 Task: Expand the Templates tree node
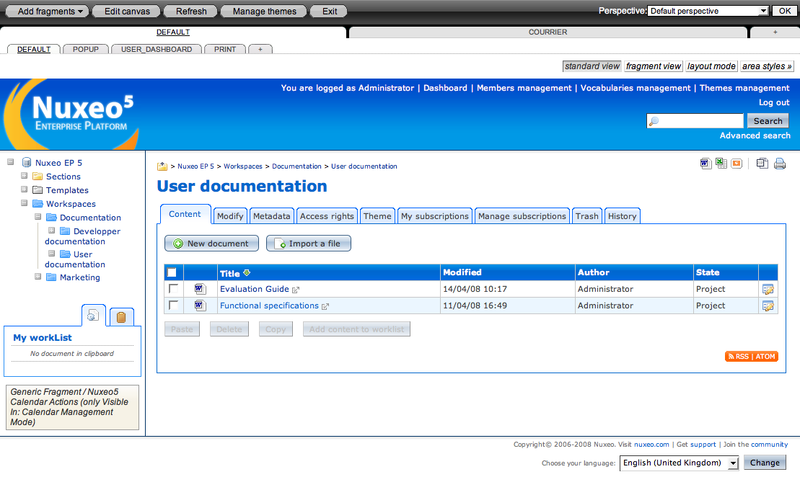click(24, 189)
